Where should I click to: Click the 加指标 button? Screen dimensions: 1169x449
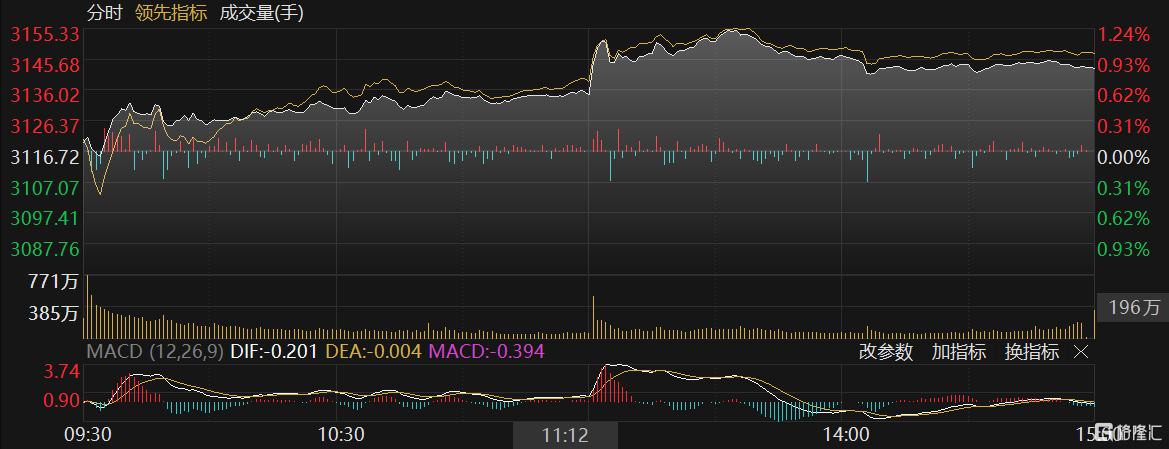pos(959,352)
